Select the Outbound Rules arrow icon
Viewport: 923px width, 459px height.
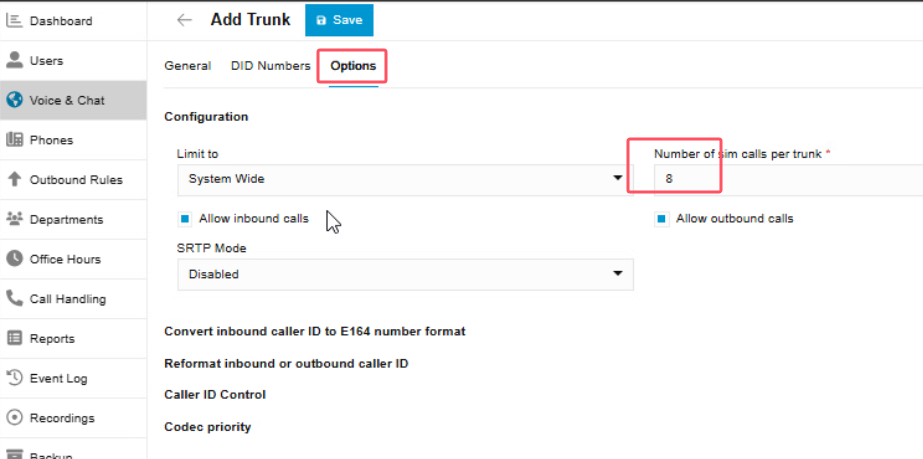14,180
